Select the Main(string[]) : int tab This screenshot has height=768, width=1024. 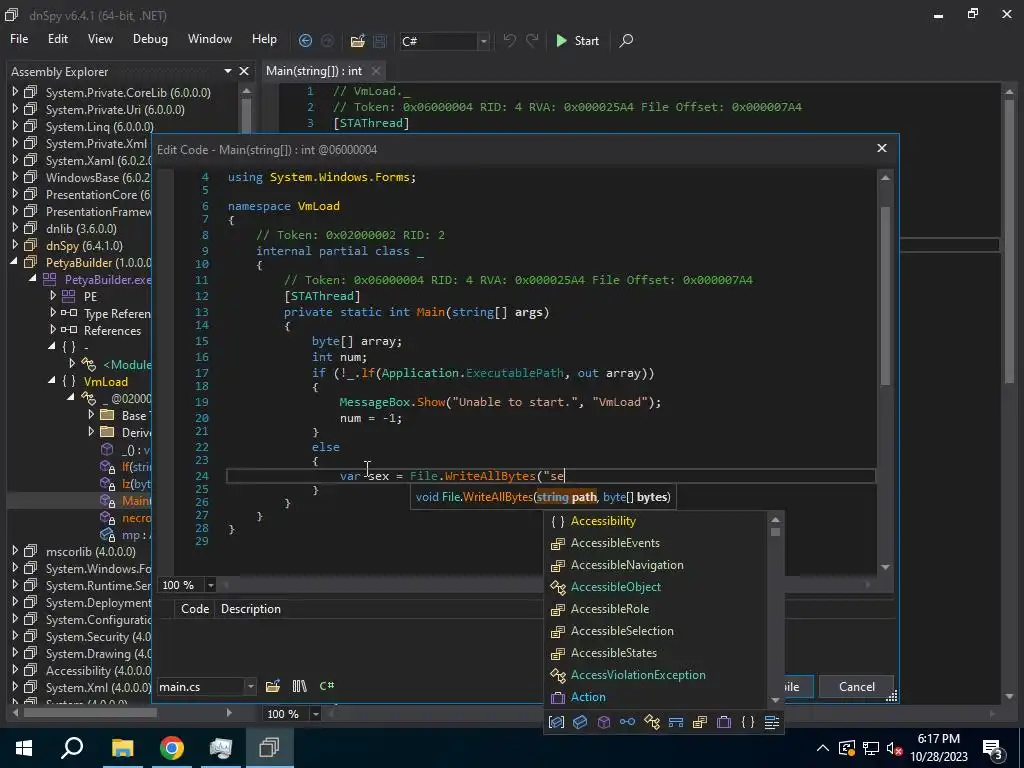coord(313,71)
